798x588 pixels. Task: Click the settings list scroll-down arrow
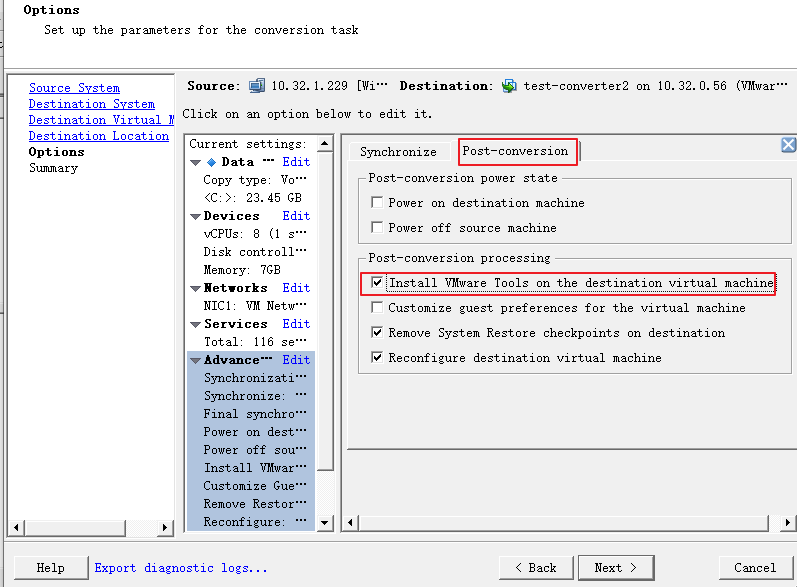point(324,523)
